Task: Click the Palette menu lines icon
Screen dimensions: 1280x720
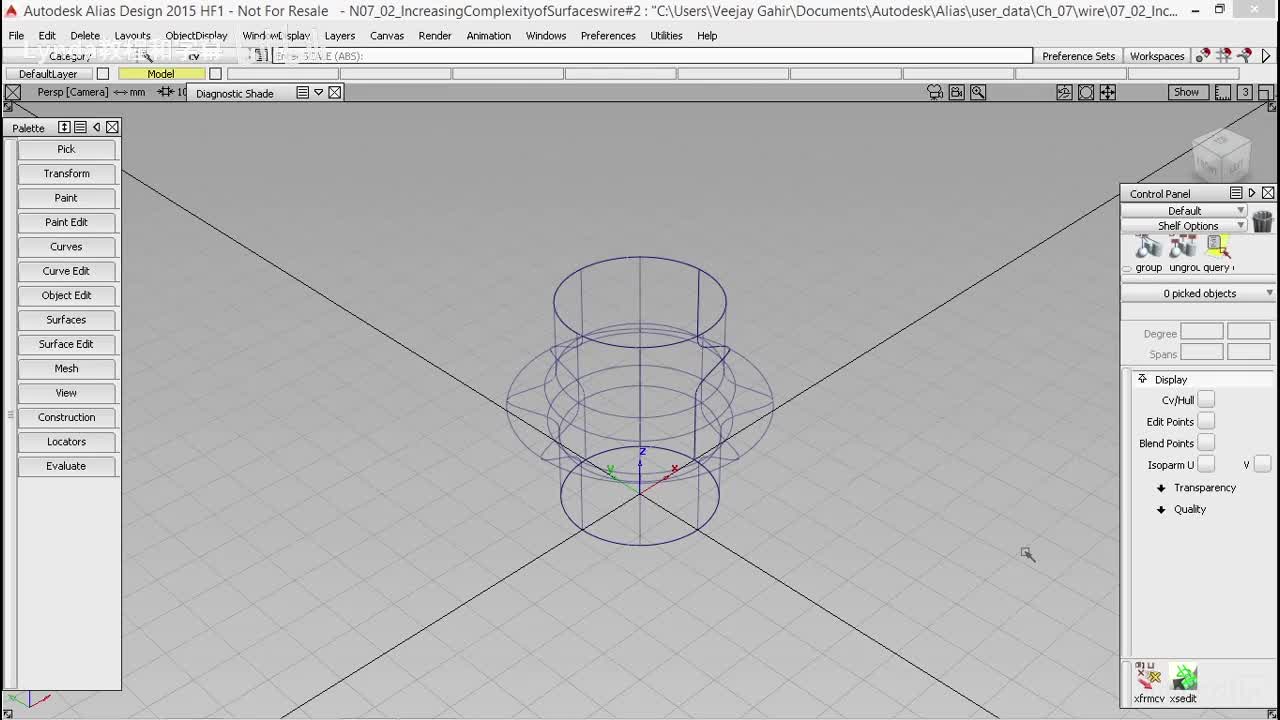Action: tap(80, 127)
